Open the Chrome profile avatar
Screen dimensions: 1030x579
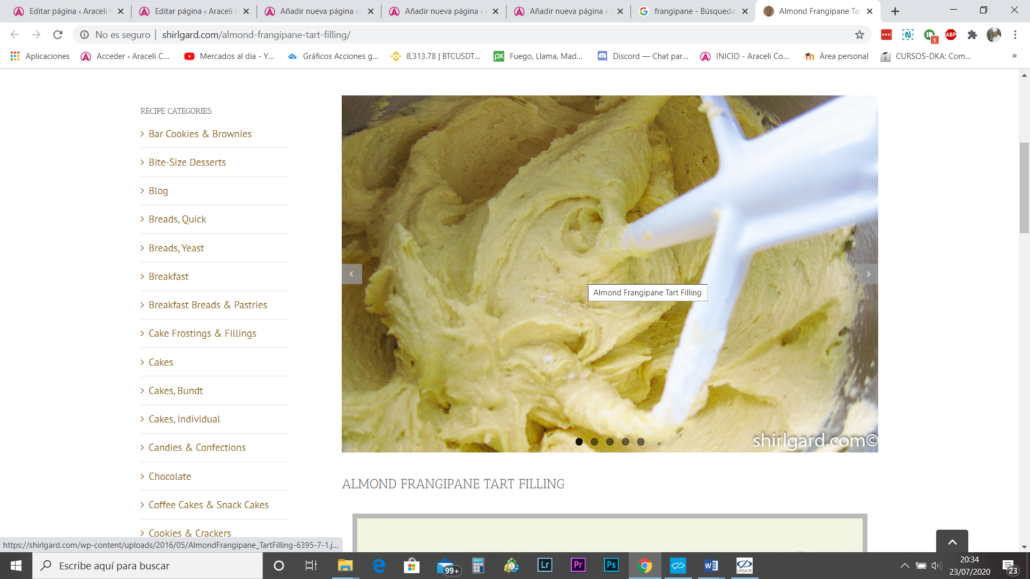point(994,35)
